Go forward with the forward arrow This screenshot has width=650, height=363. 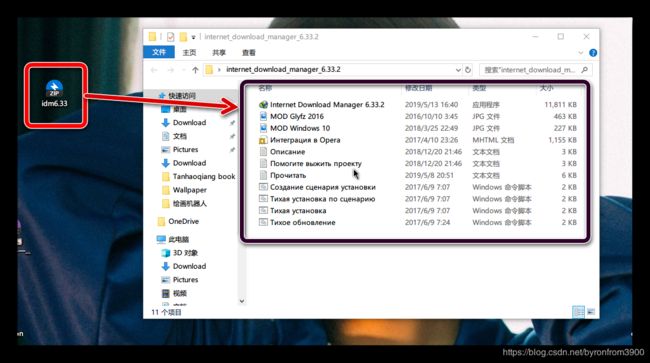[x=170, y=70]
